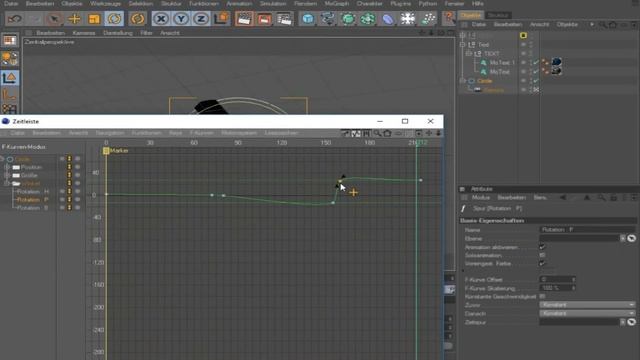Viewport: 640px width, 360px height.
Task: Click the active recent tool icon beside Rotate
Action: [138, 19]
